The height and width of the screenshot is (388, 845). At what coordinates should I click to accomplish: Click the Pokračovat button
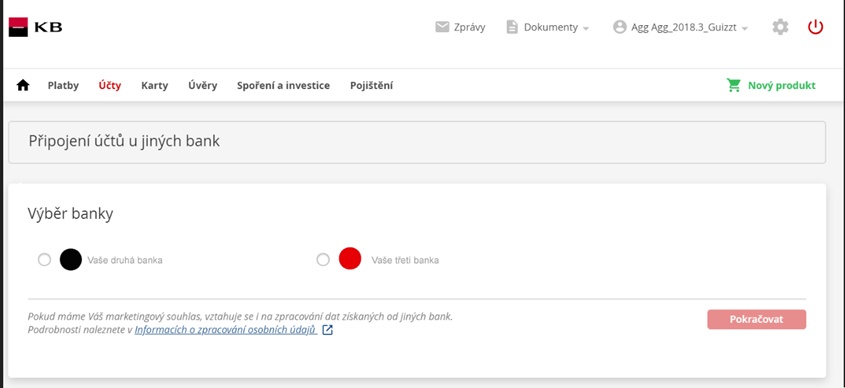tap(757, 319)
